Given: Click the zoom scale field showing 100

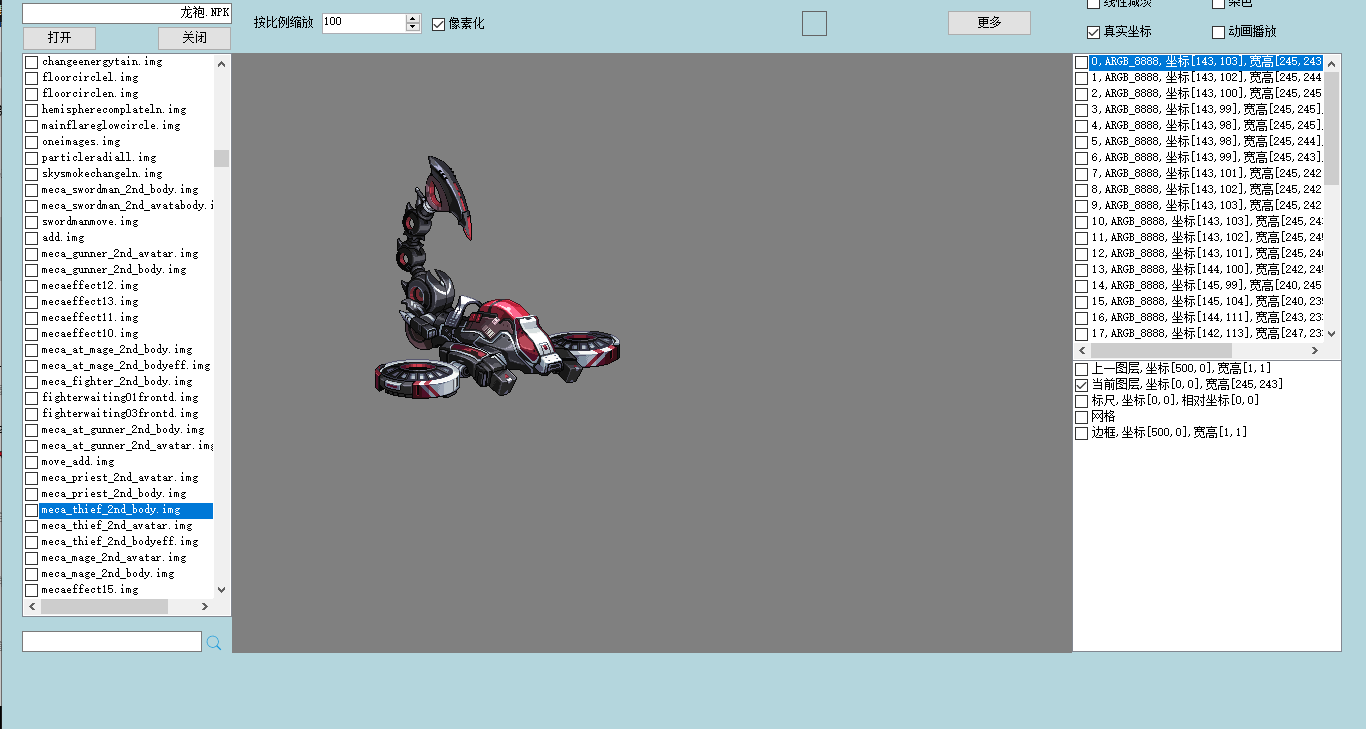Looking at the screenshot, I should point(364,22).
